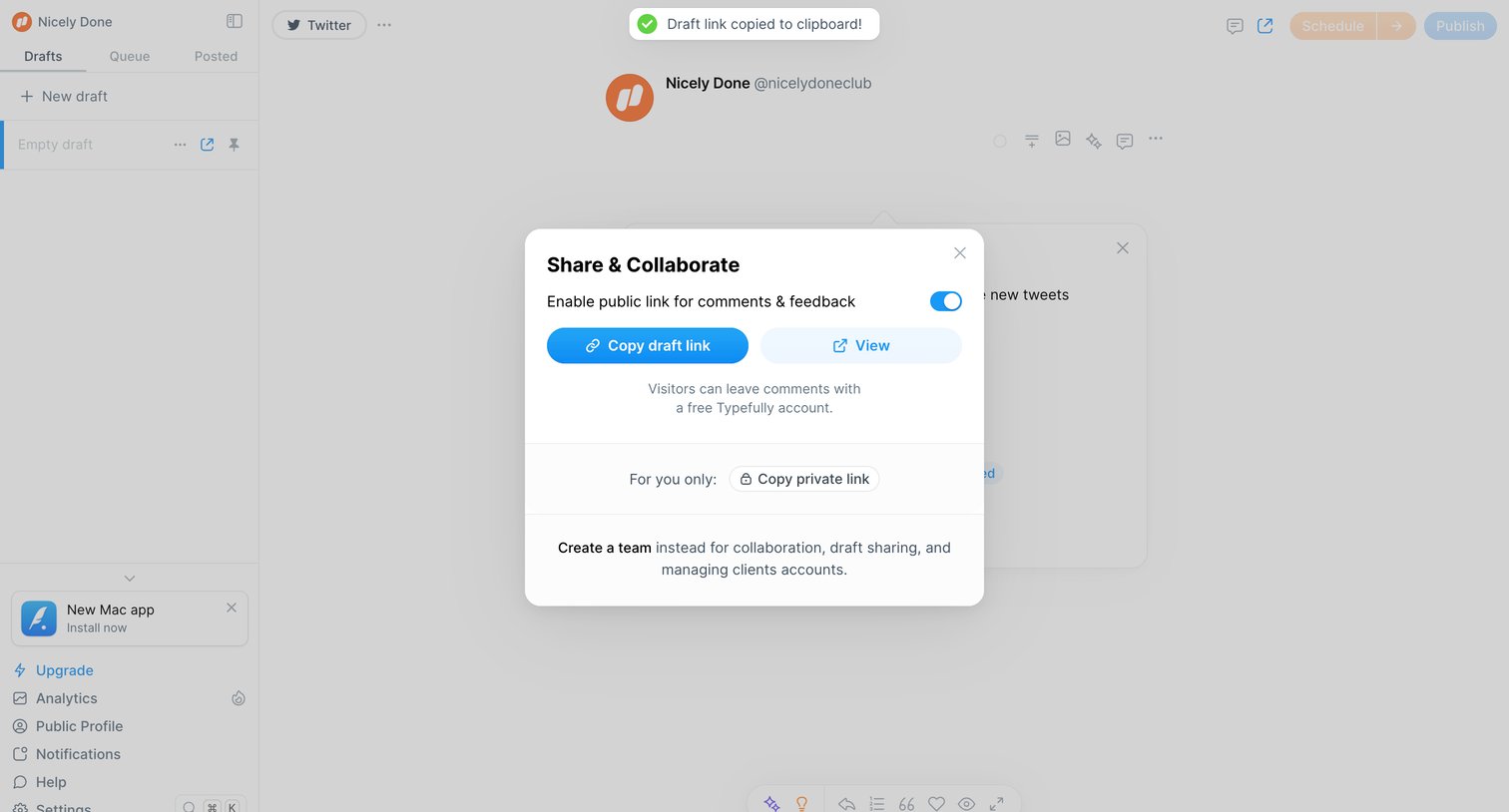Viewport: 1509px width, 812px height.
Task: Click the Copy draft link button
Action: [648, 345]
